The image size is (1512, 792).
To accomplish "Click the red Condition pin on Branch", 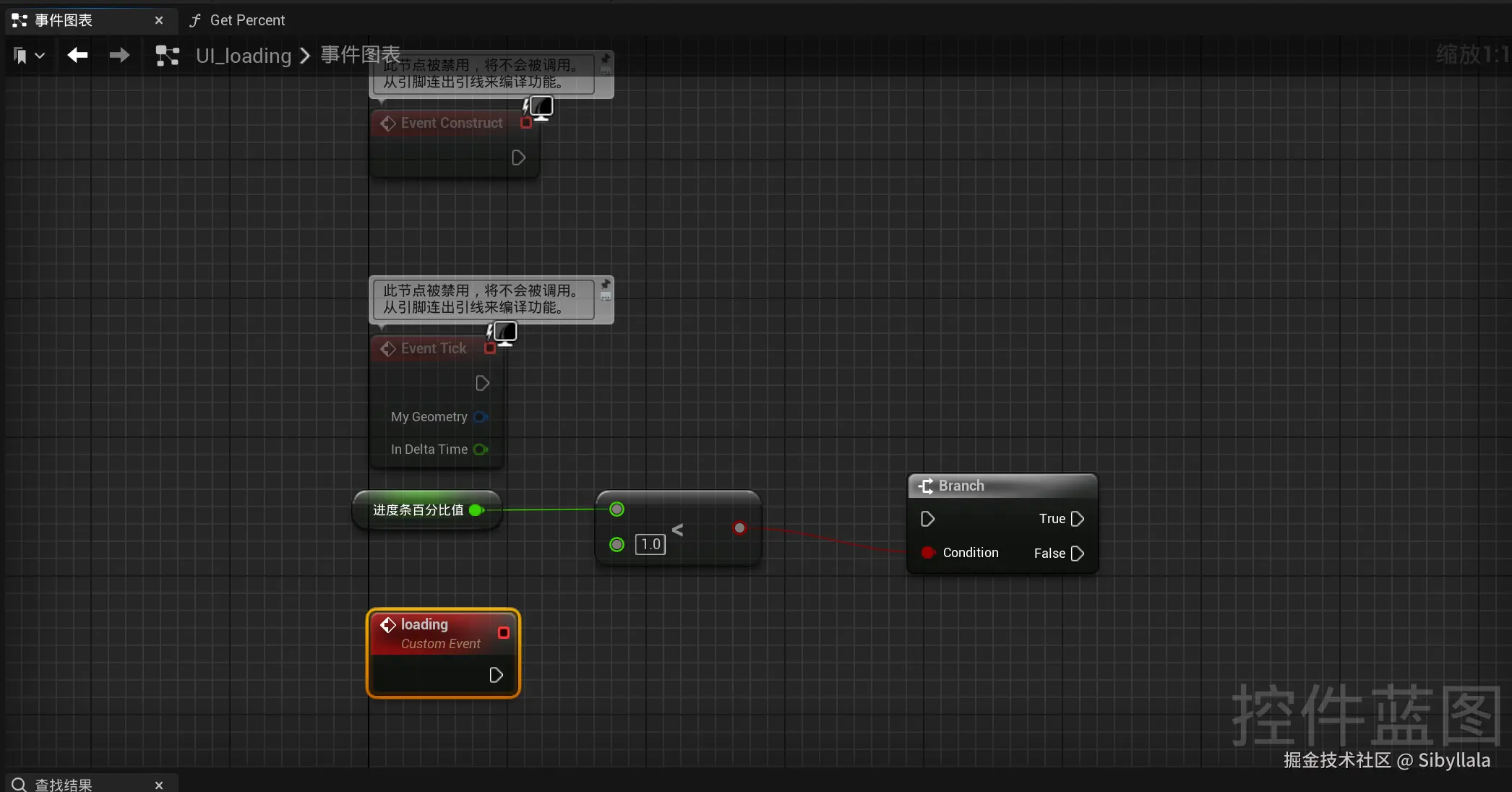I will pos(928,553).
